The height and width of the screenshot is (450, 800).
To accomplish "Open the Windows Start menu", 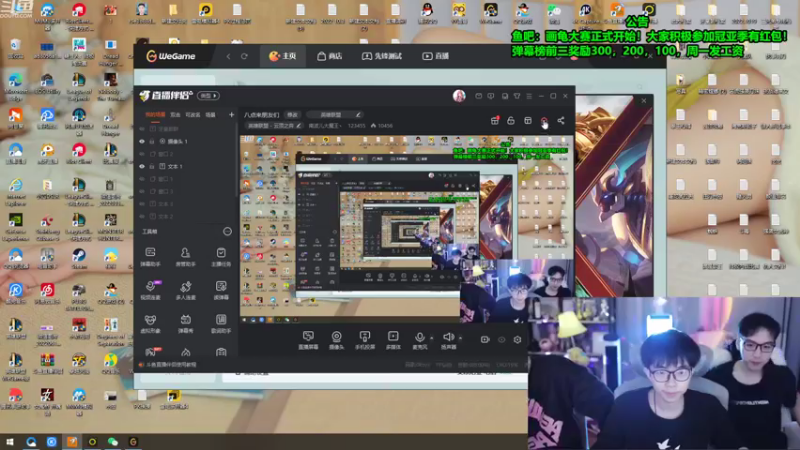I will (10, 442).
